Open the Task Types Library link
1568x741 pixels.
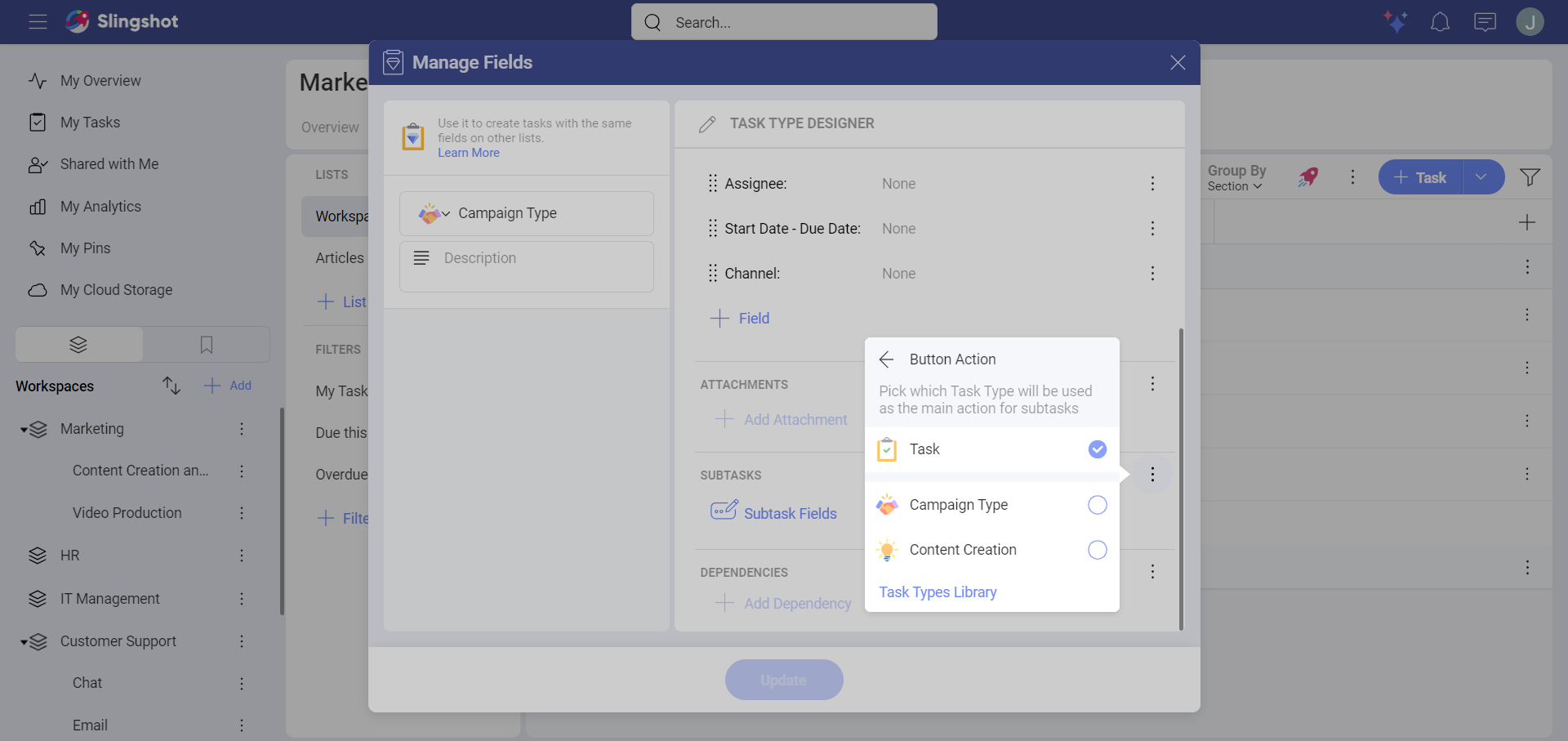[938, 592]
